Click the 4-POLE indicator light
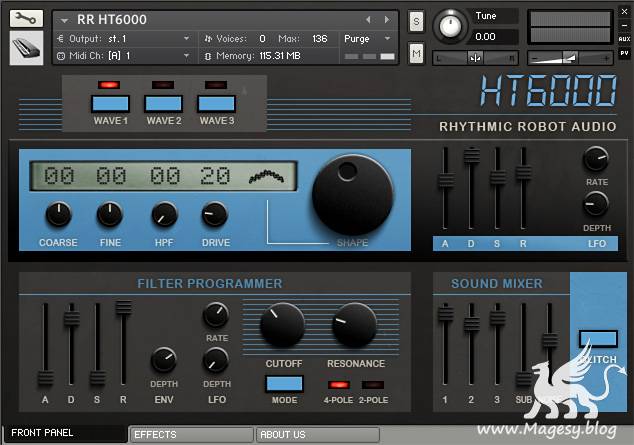The image size is (634, 445). click(338, 385)
